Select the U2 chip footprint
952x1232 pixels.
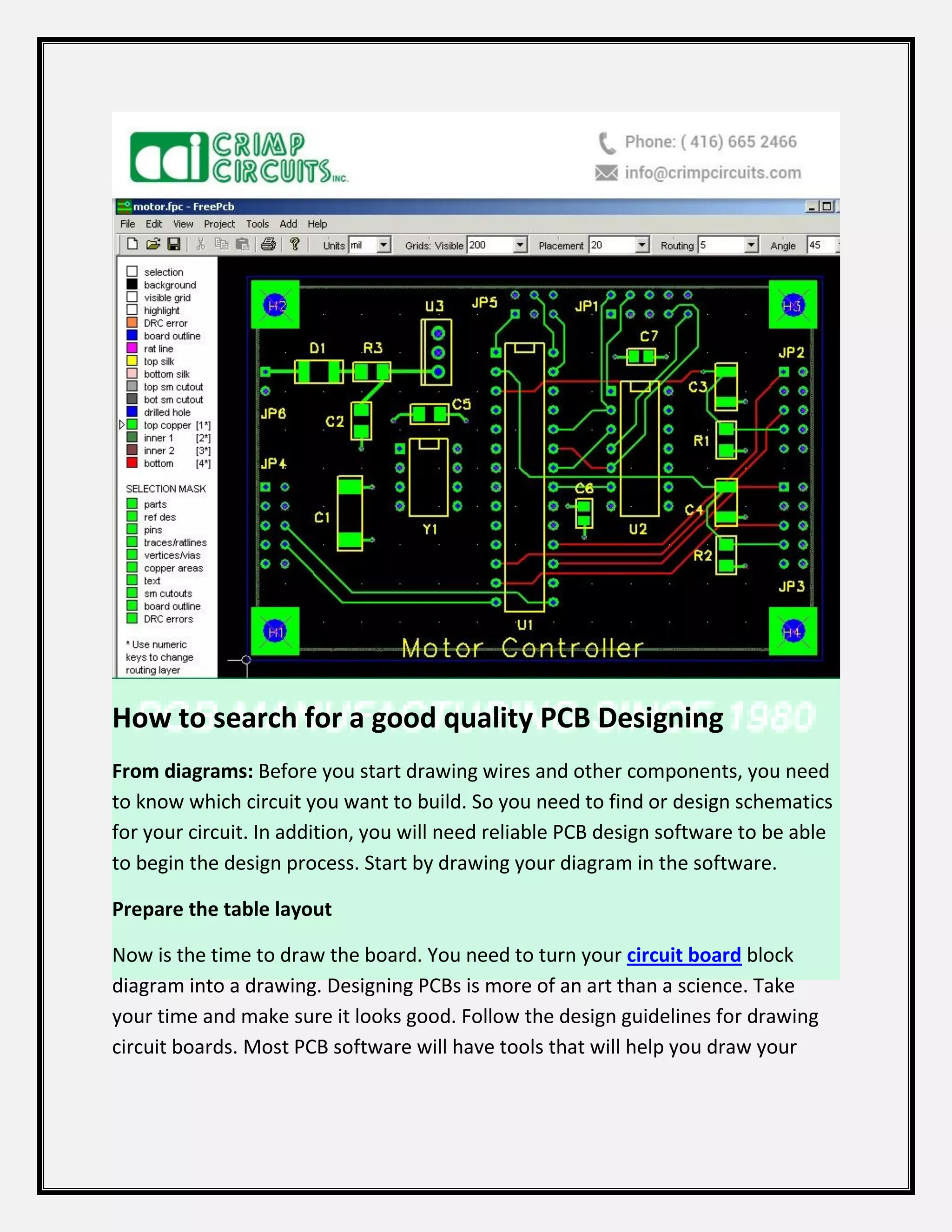tap(640, 449)
